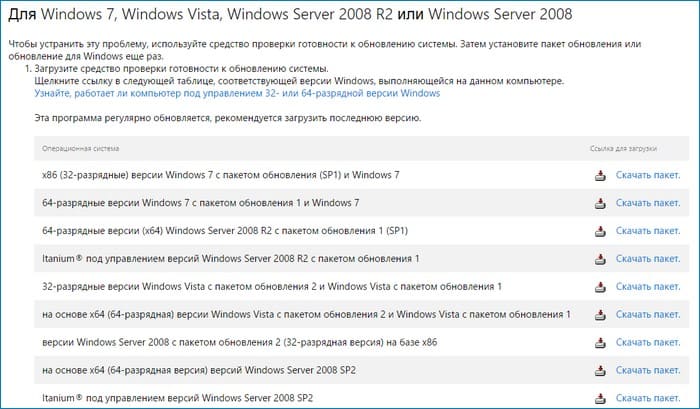700x409 pixels.
Task: Click download icon for Itanium Server 2008 R2 row
Action: click(x=600, y=259)
